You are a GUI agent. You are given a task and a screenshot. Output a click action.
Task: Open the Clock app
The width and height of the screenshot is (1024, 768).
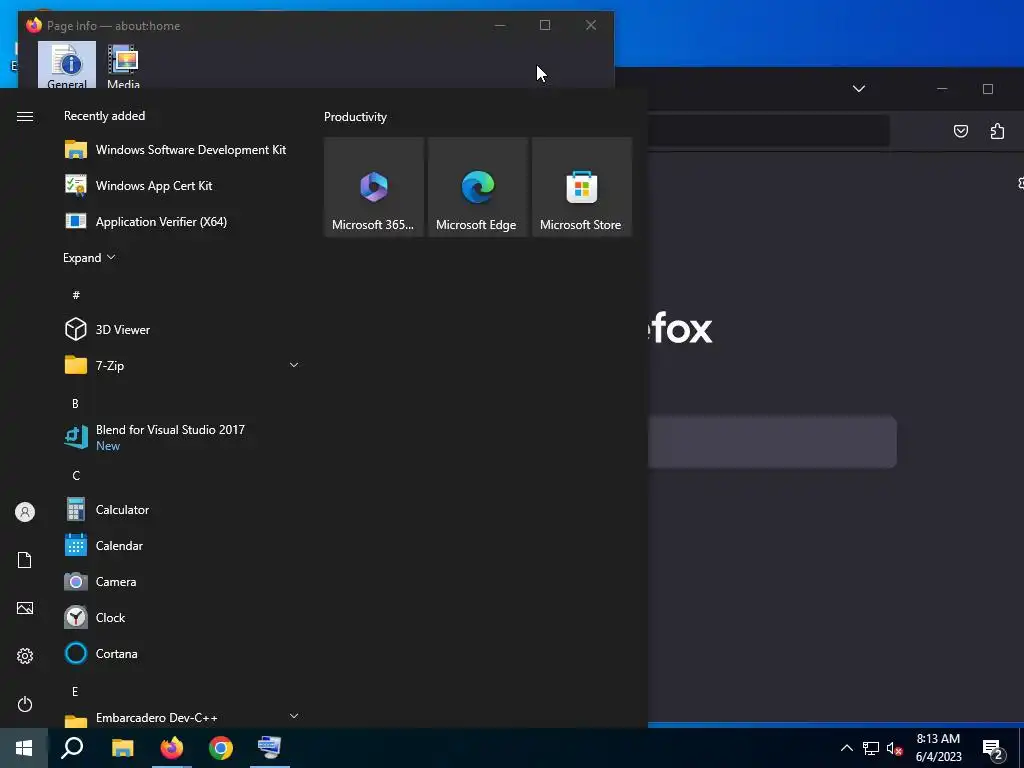182,617
